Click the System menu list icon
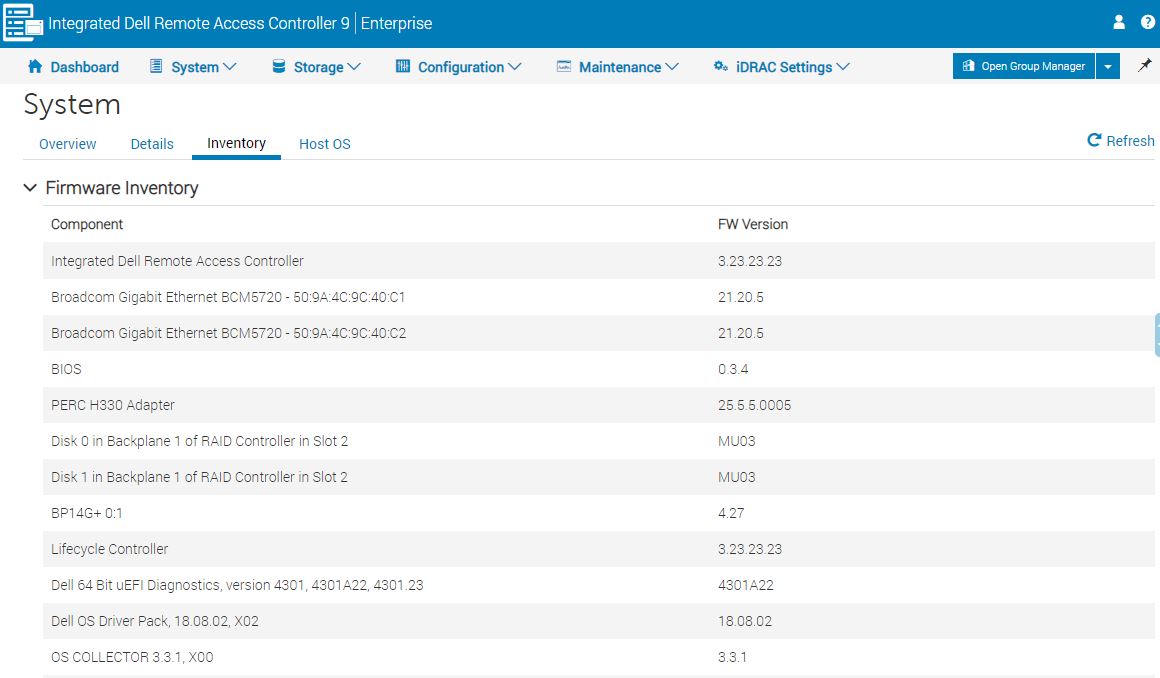1160x678 pixels. (x=156, y=67)
